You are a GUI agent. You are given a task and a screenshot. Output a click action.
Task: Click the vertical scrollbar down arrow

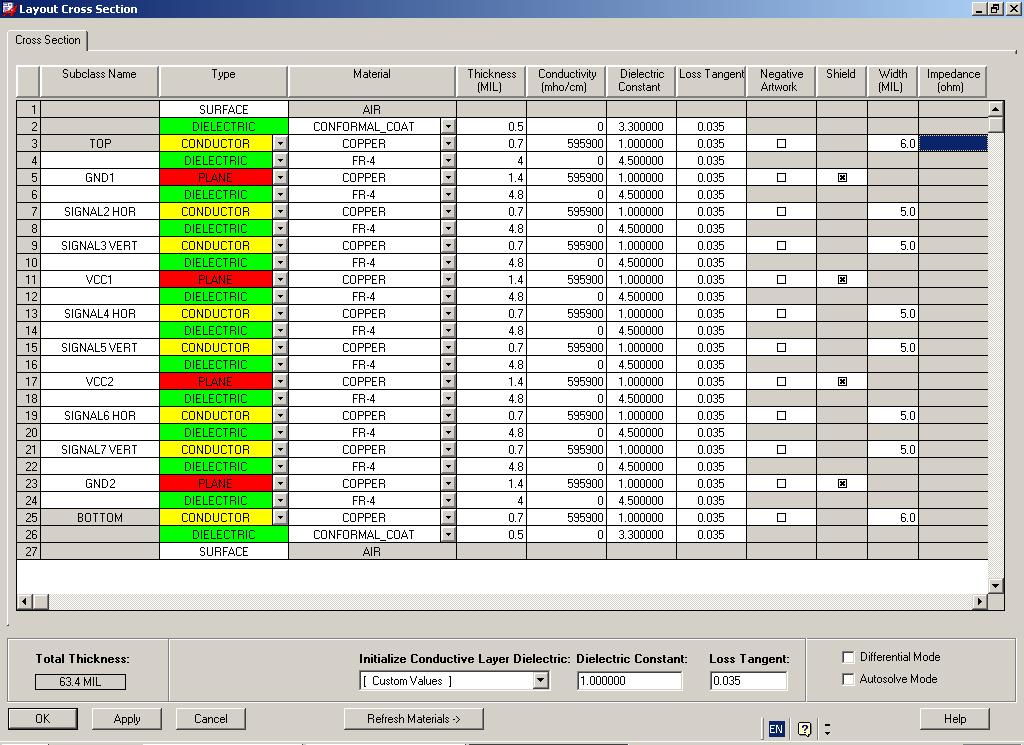coord(995,586)
